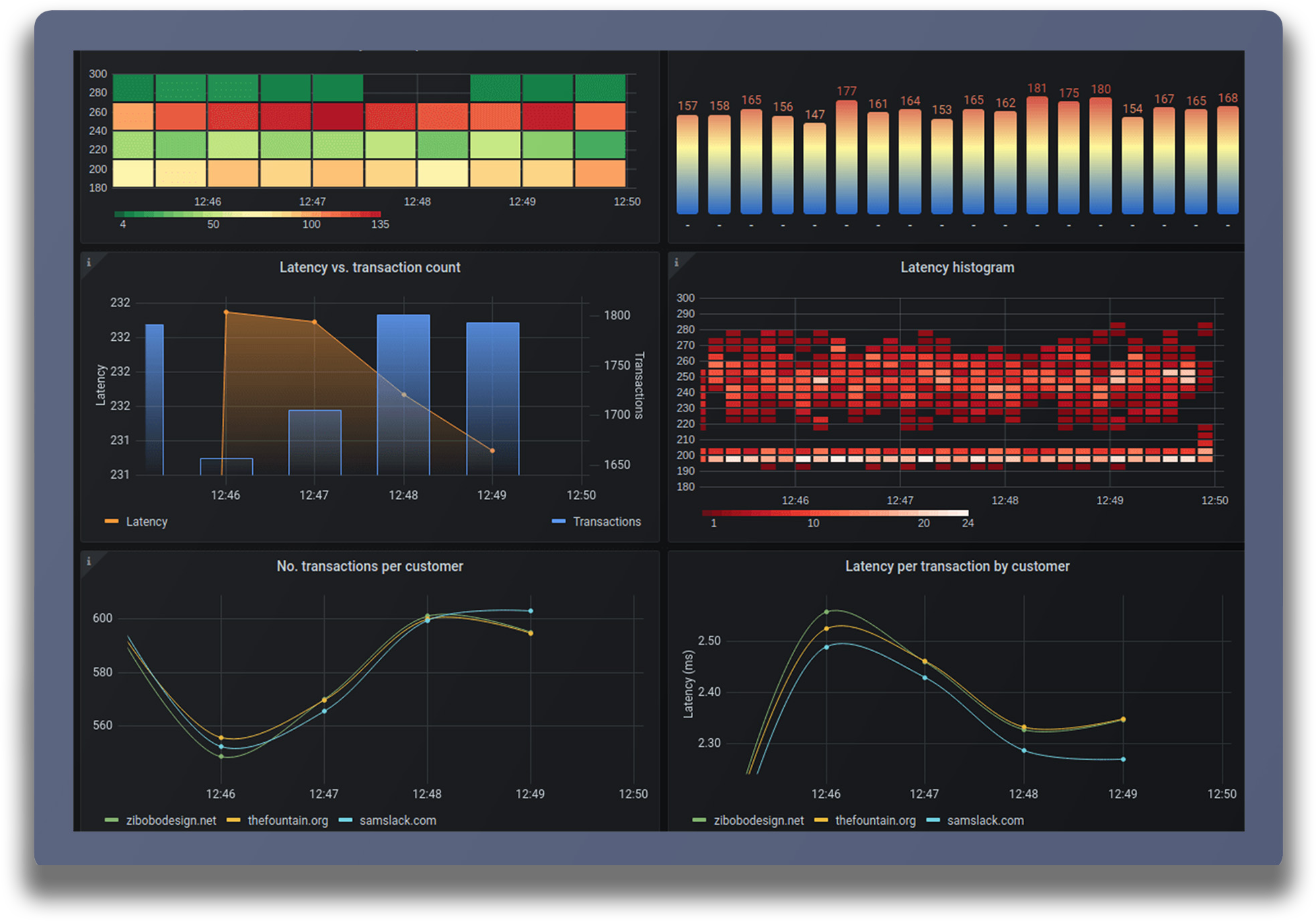
Task: Click info icon on Latency vs. transaction count panel
Action: coord(89,263)
